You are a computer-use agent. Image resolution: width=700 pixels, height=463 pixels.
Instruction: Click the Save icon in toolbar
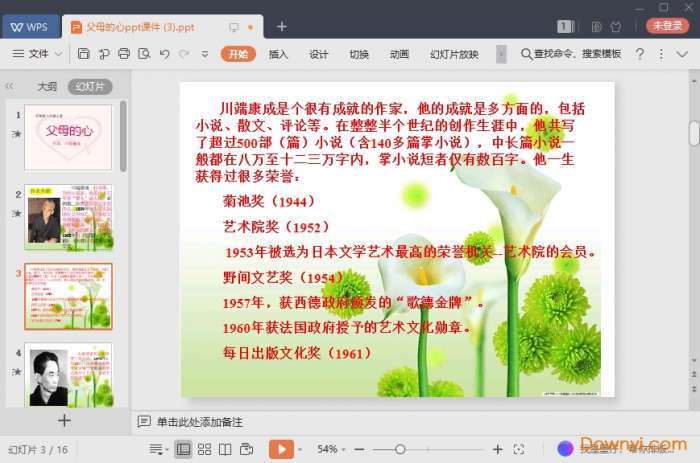pyautogui.click(x=83, y=54)
